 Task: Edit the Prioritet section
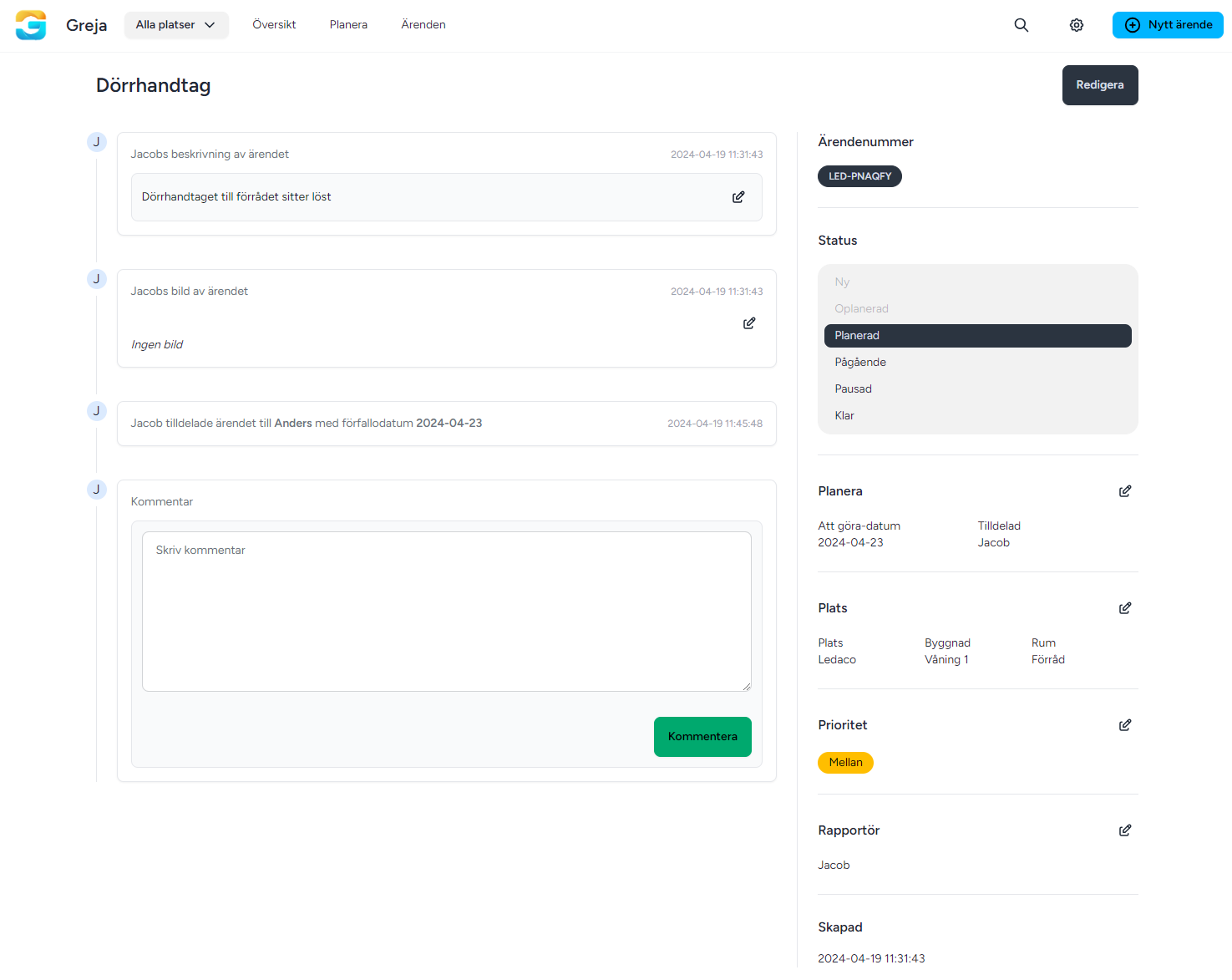click(x=1124, y=725)
